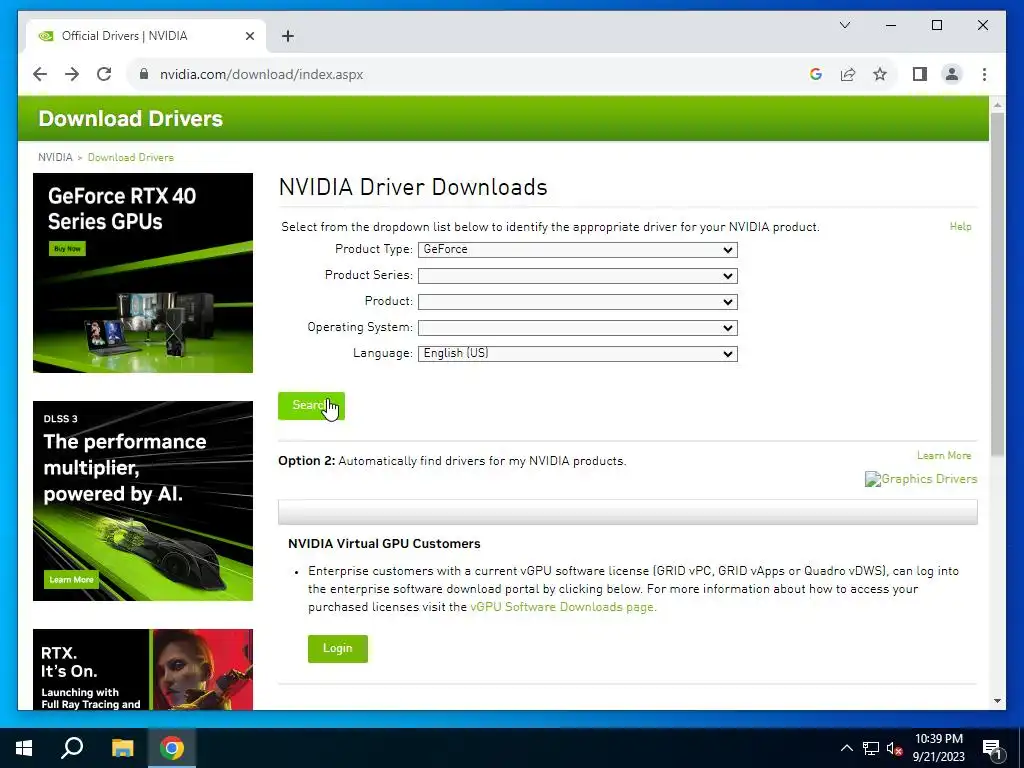Screen dimensions: 1024x768
Task: Open the GeForce RTX 40 Series banner
Action: pyautogui.click(x=143, y=273)
